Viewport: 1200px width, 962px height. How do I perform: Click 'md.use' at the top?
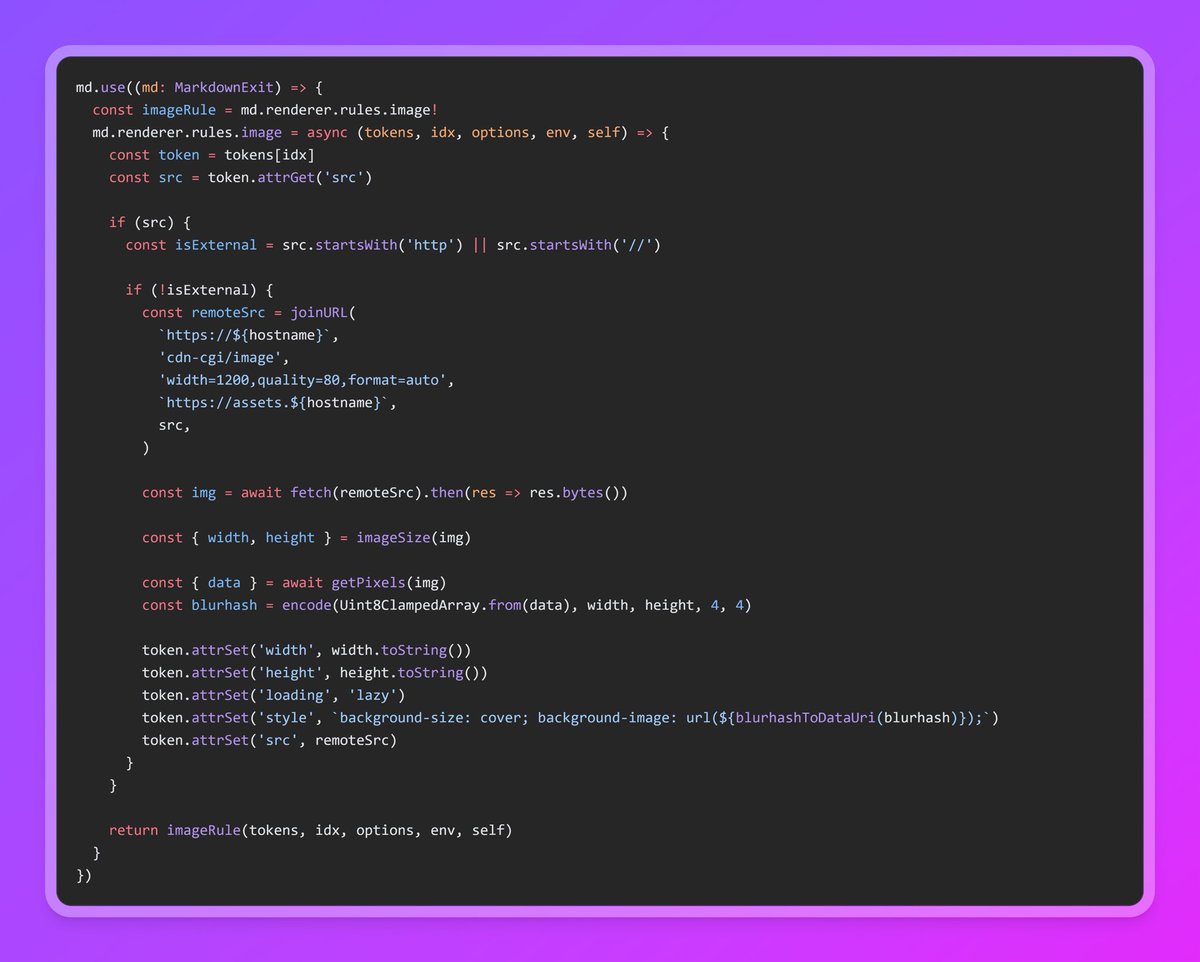[x=101, y=87]
